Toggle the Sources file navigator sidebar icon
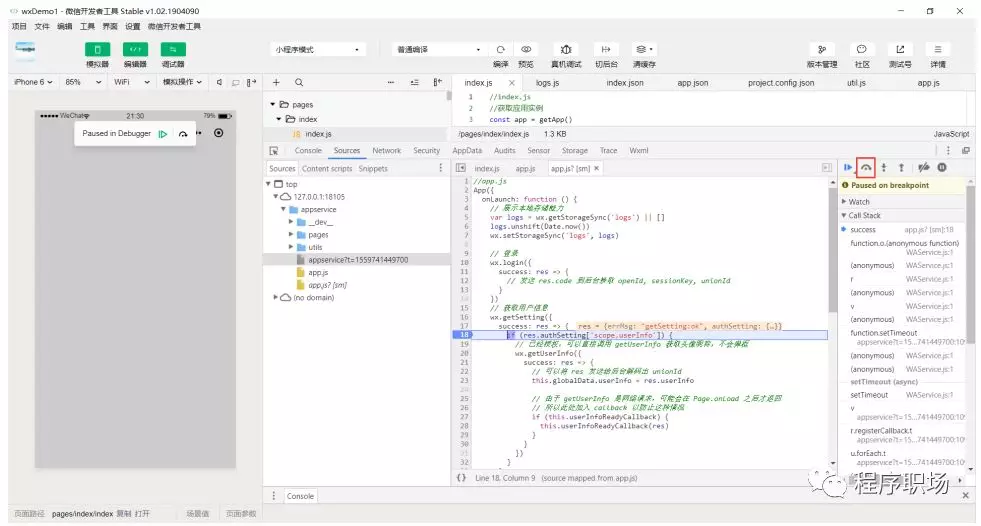The width and height of the screenshot is (981, 526). [460, 168]
